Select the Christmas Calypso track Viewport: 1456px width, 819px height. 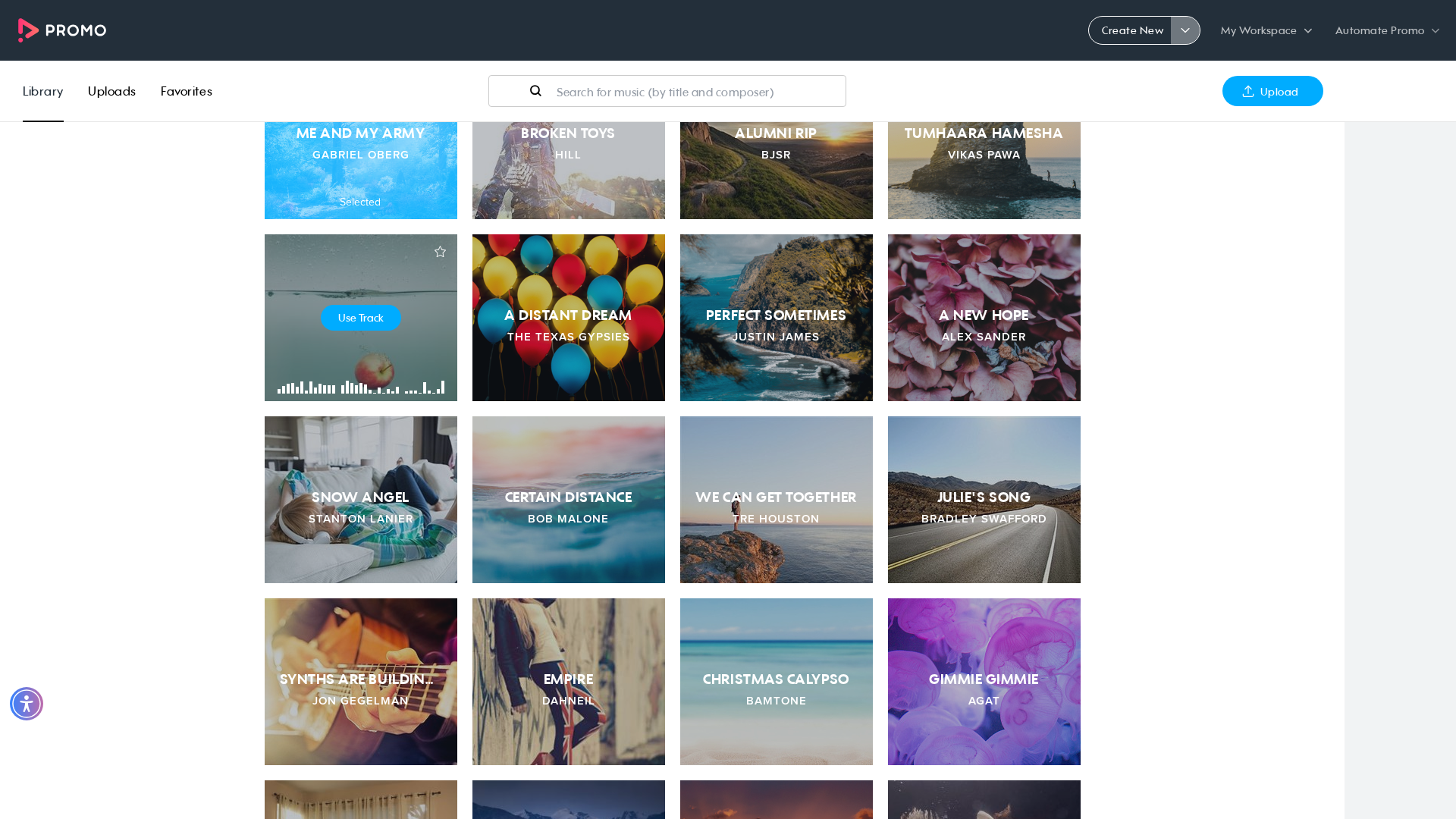coord(777,682)
